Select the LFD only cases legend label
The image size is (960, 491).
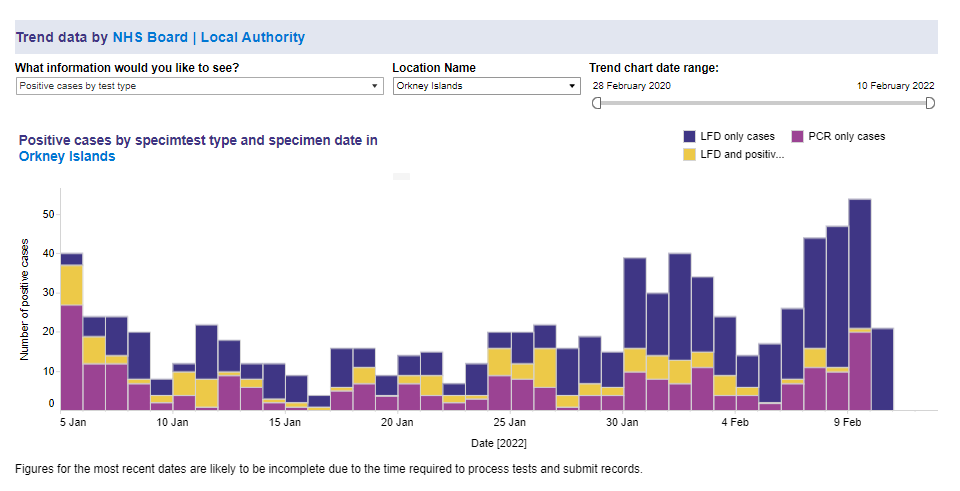737,136
